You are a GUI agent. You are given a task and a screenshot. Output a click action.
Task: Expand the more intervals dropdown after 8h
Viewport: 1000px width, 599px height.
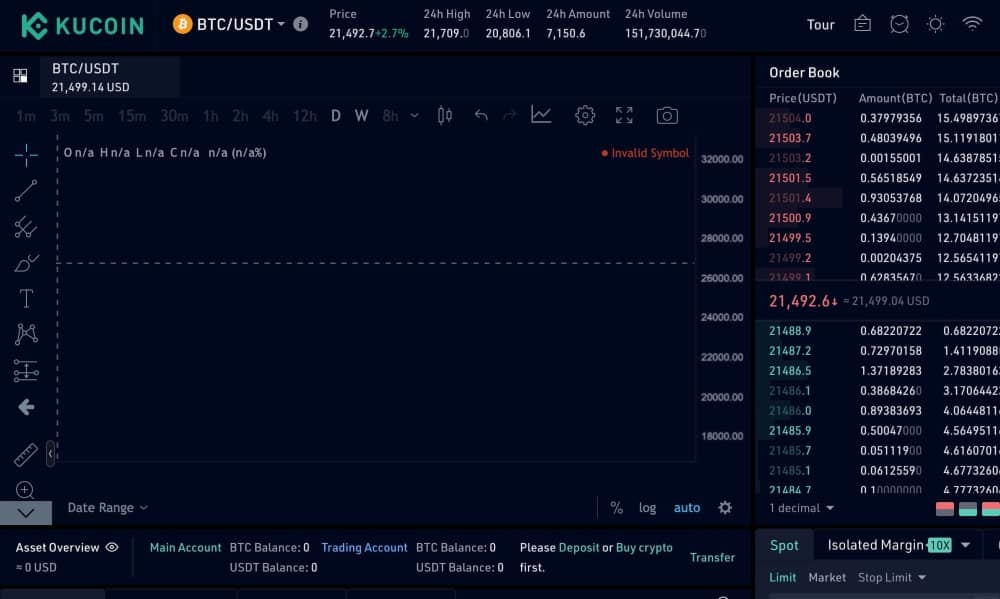pos(415,116)
